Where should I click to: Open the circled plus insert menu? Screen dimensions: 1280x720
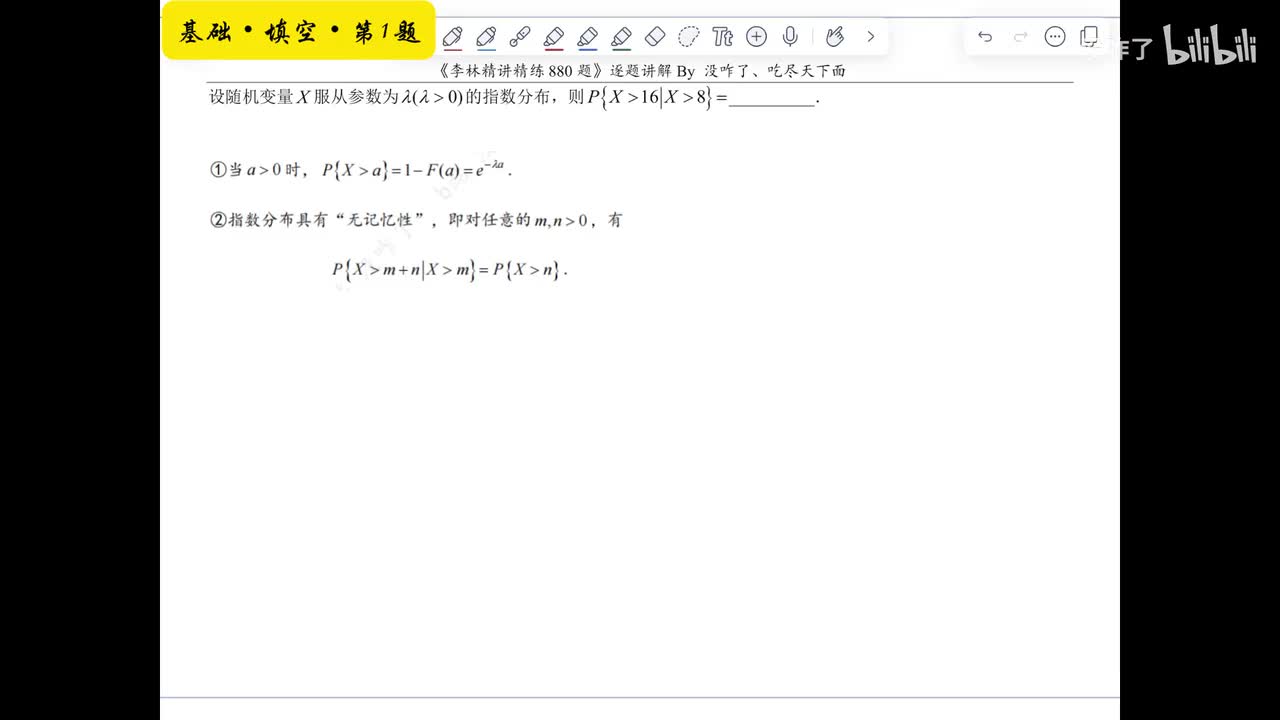(757, 37)
